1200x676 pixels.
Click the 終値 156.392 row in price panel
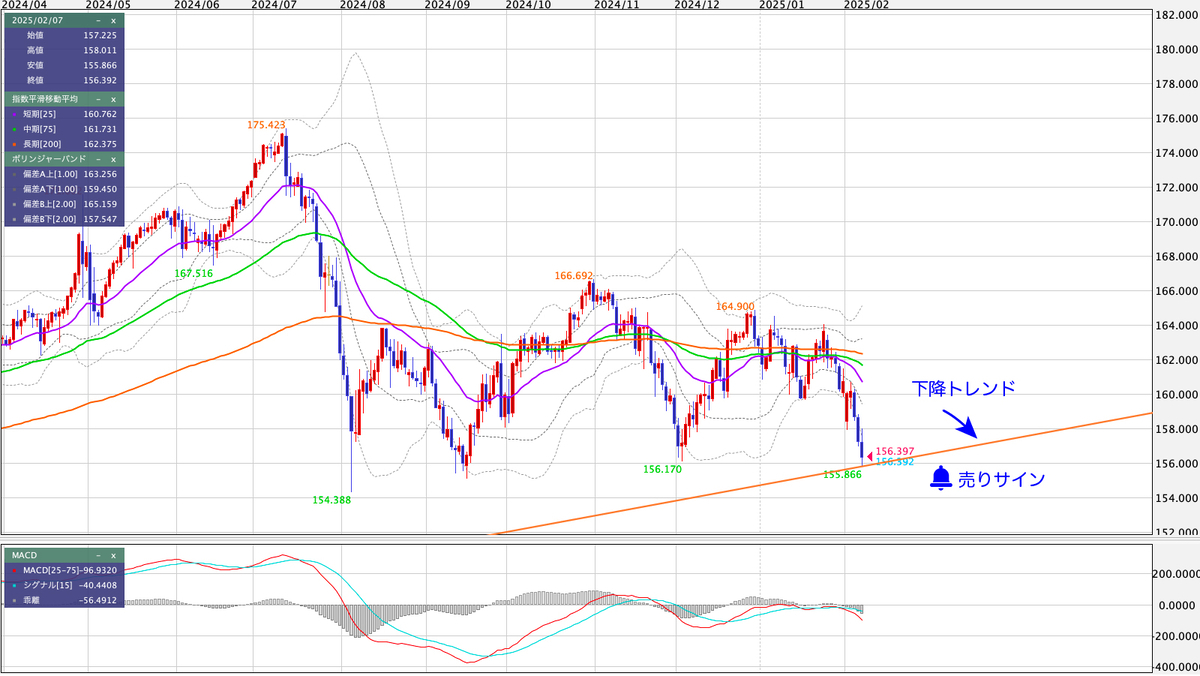tap(62, 80)
